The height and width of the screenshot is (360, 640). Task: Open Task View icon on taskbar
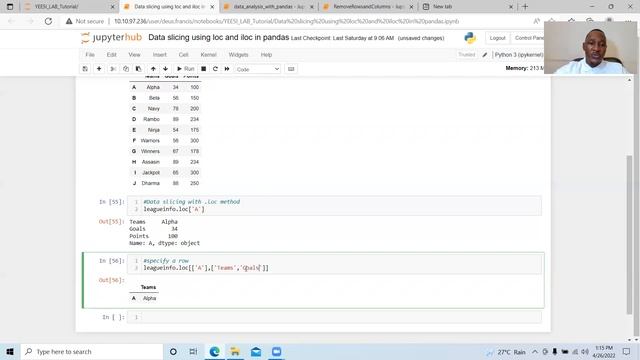pos(193,351)
